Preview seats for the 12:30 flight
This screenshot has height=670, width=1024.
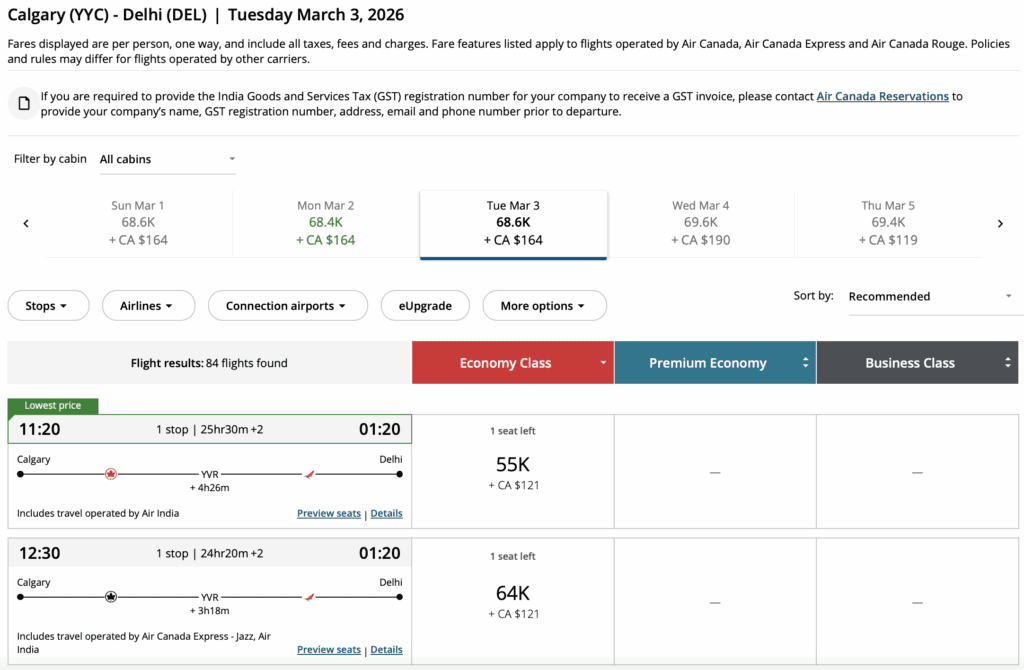tap(328, 649)
